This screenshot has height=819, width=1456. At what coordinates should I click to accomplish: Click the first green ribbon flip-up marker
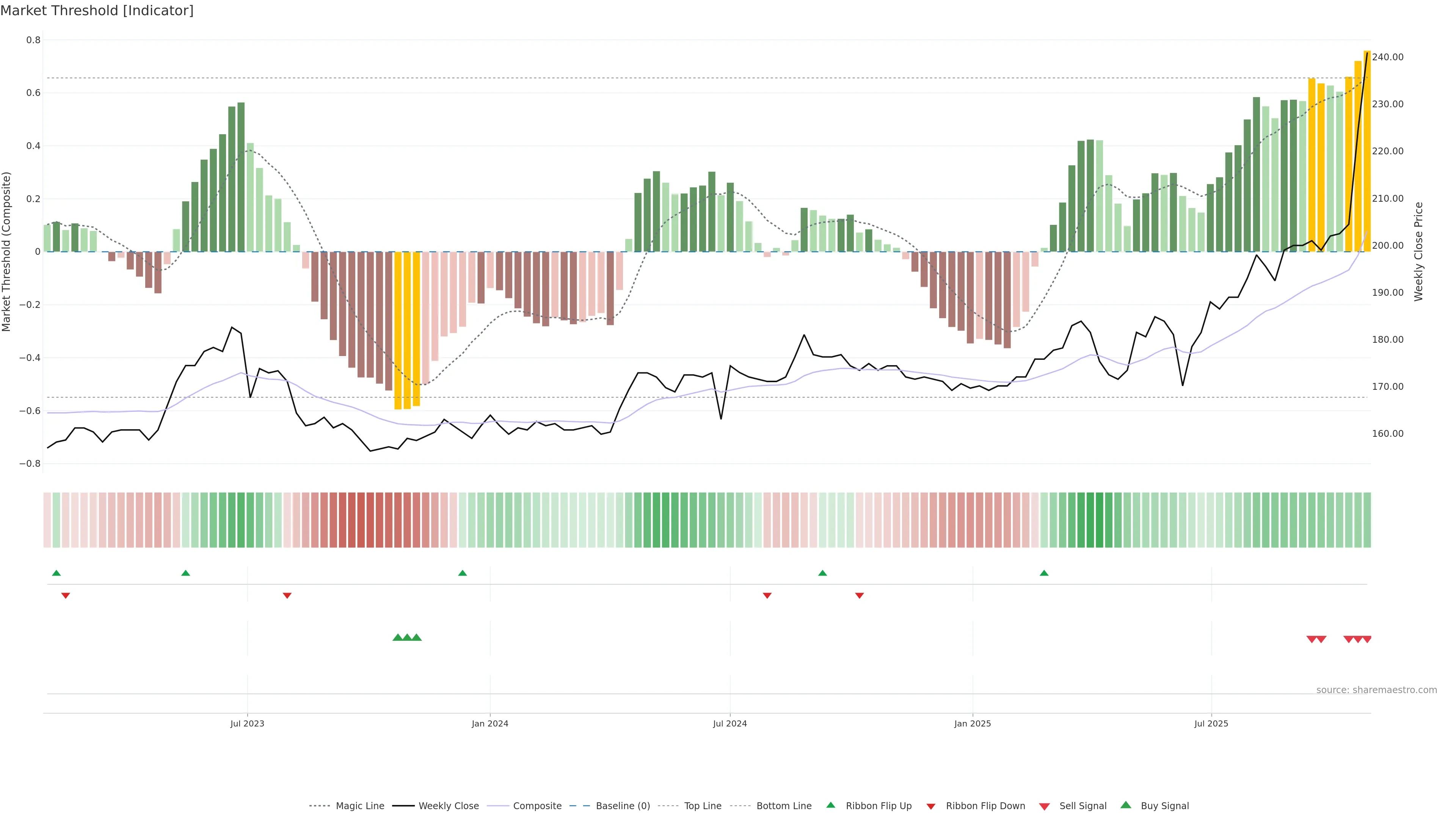[x=56, y=573]
